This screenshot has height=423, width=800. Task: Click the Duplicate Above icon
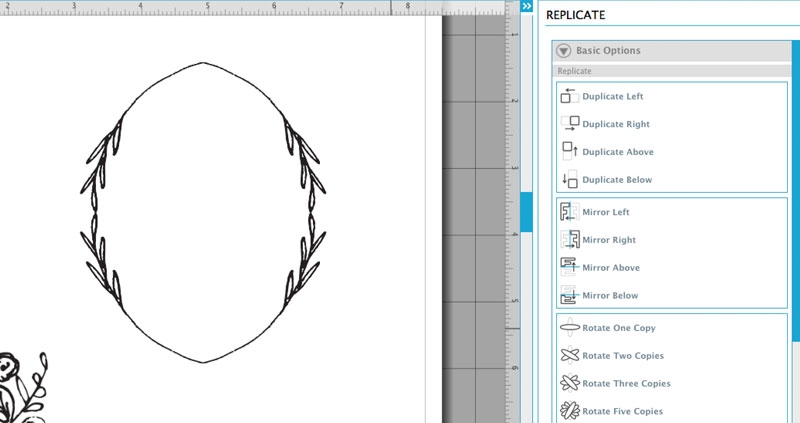pyautogui.click(x=569, y=151)
